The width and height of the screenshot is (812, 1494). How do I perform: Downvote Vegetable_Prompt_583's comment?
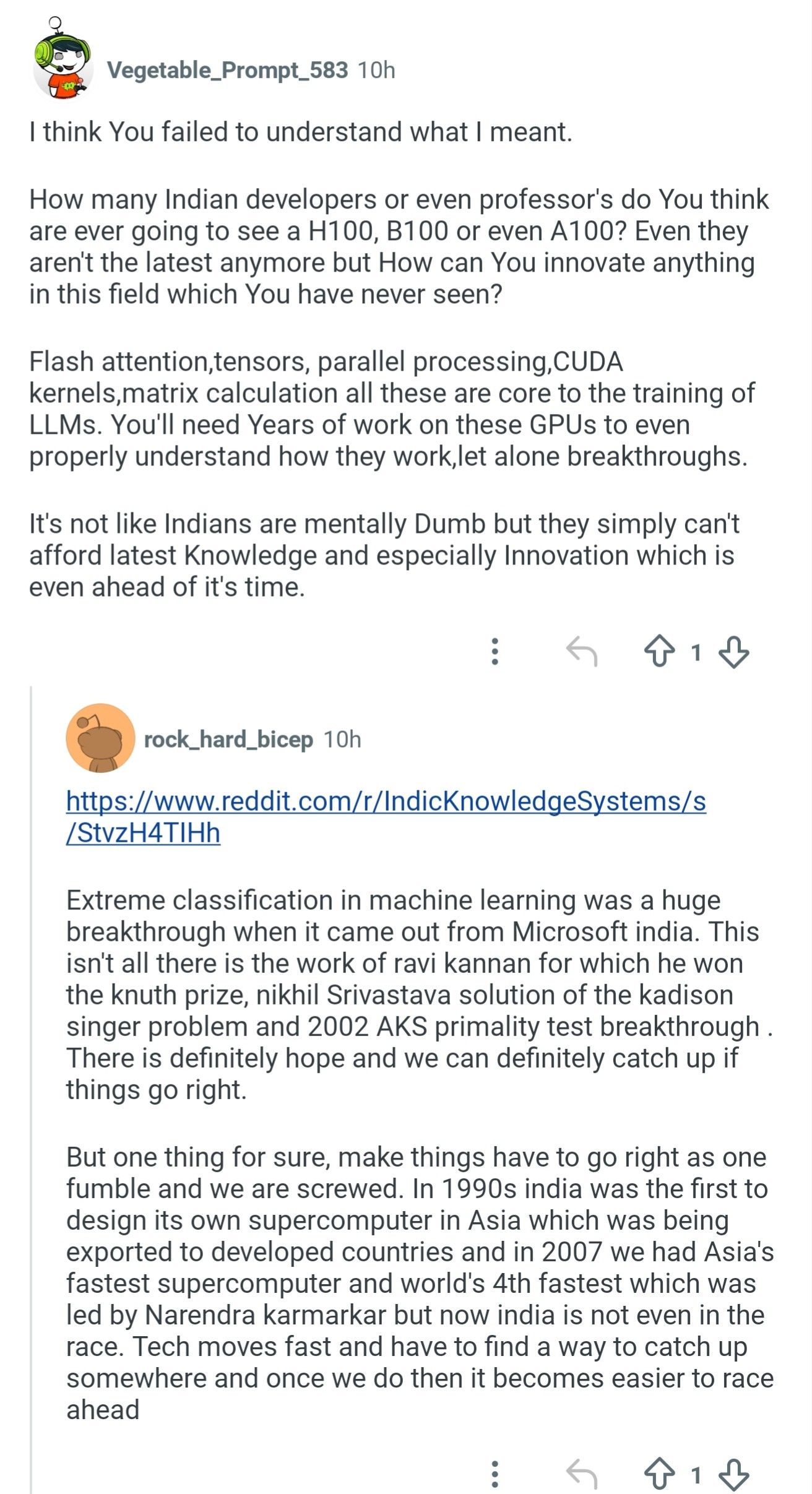click(734, 652)
